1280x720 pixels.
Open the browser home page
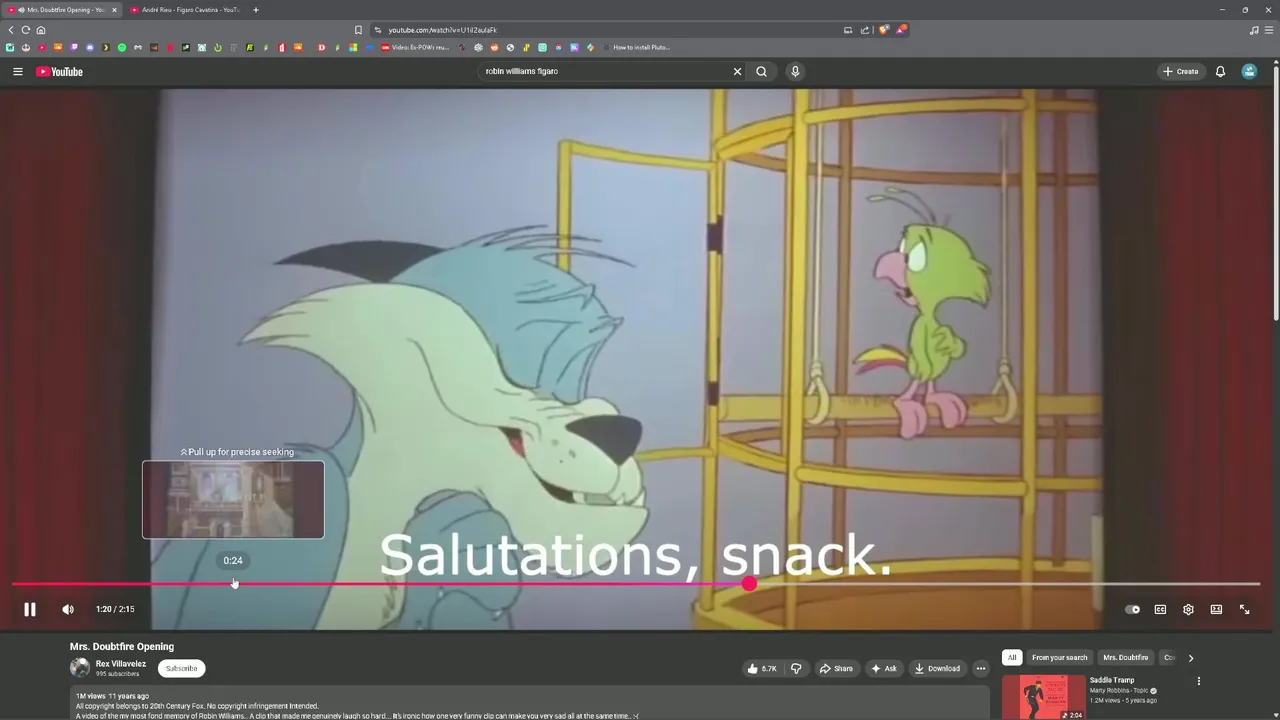click(41, 30)
